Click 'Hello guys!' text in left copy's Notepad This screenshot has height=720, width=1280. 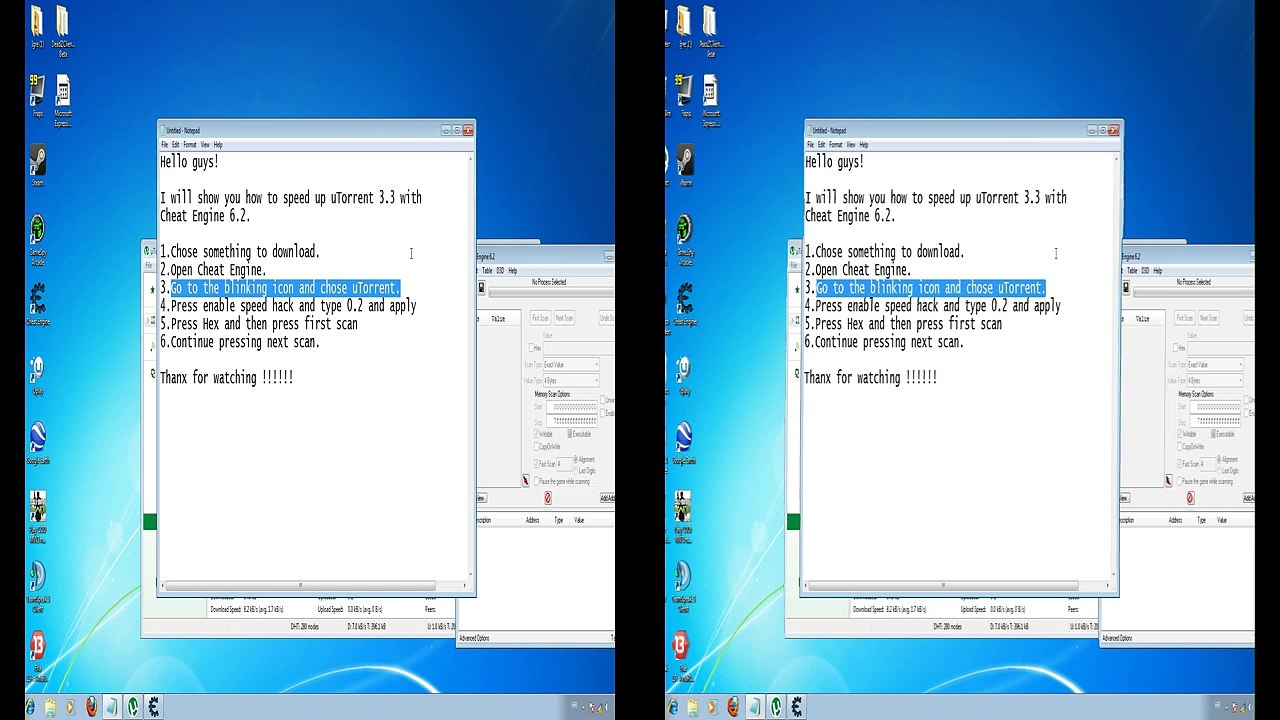(x=189, y=162)
